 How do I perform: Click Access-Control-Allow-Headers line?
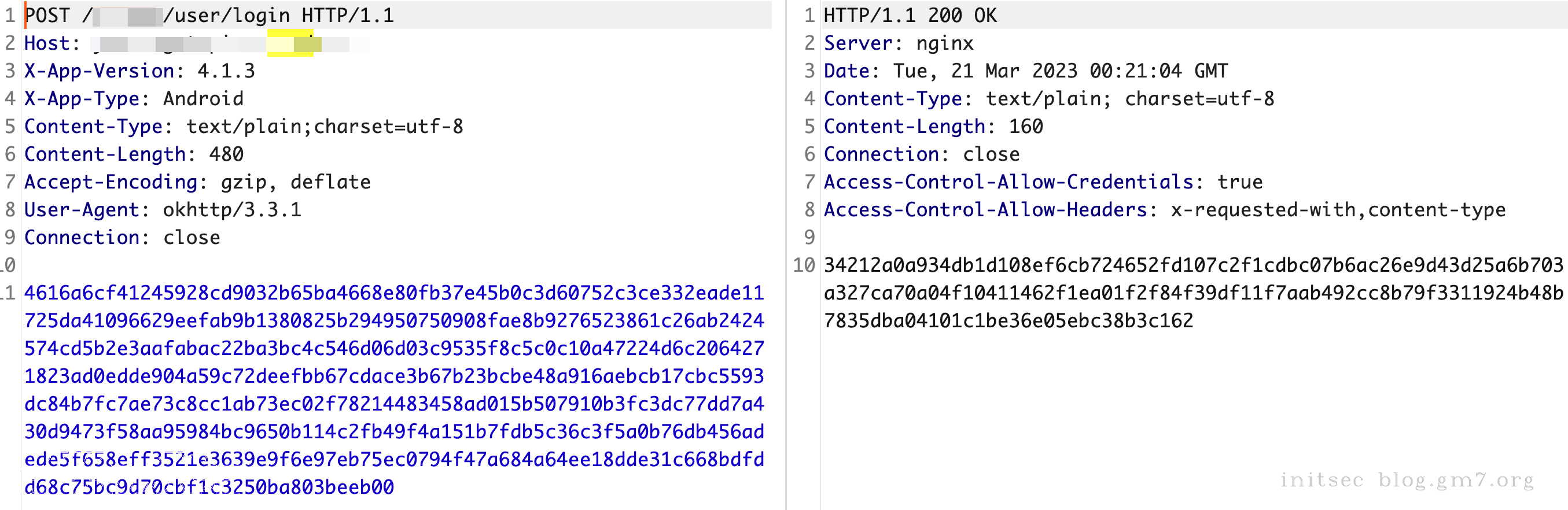pyautogui.click(x=1165, y=209)
